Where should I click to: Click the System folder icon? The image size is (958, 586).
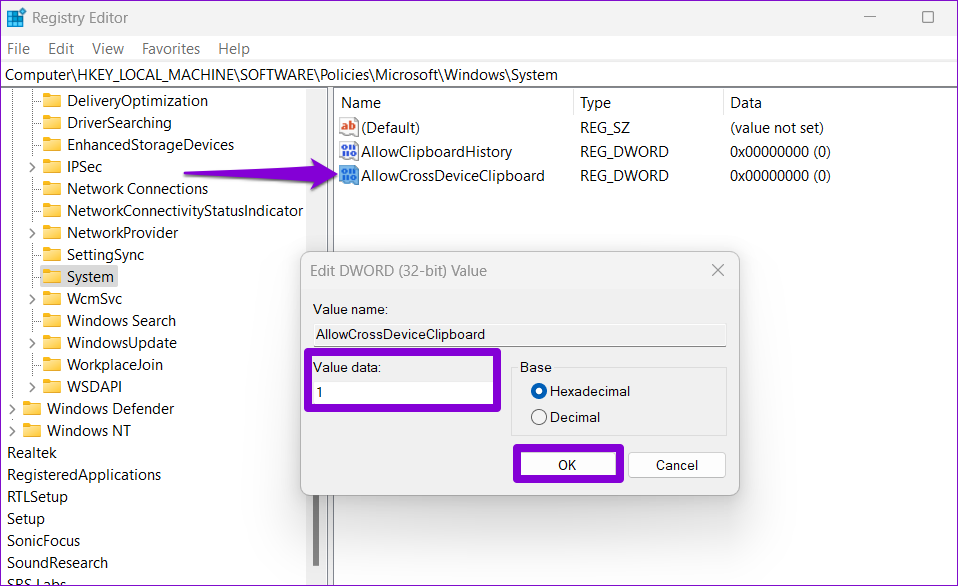pos(51,276)
